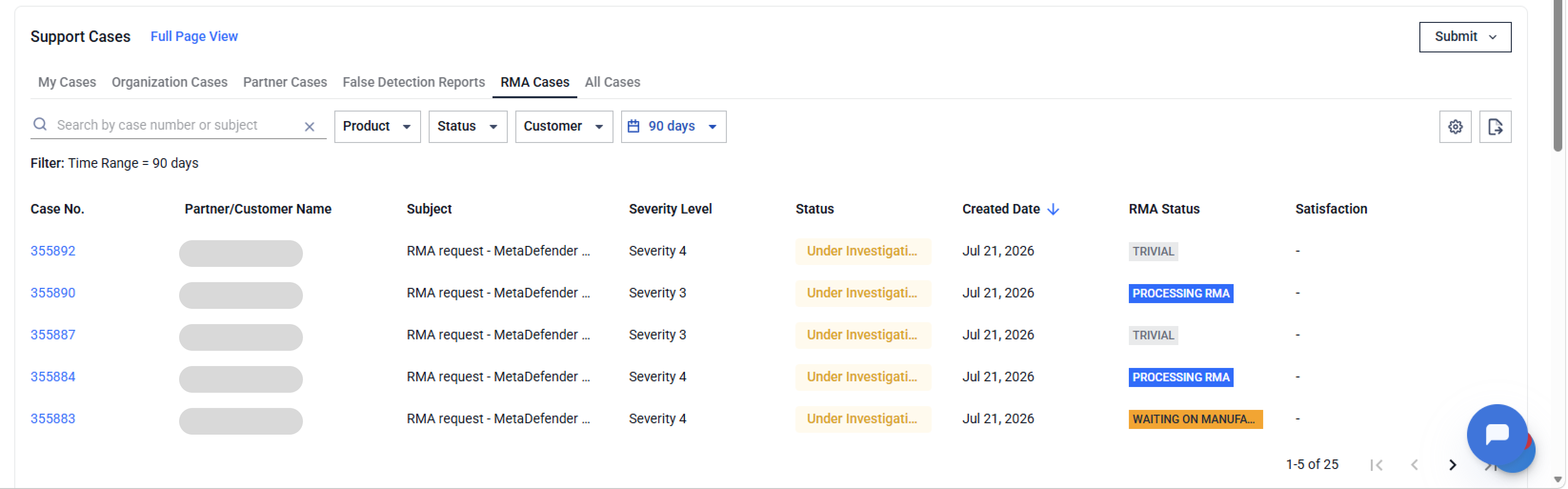The image size is (1568, 489).
Task: Sort by Created Date arrow
Action: [x=1053, y=210]
